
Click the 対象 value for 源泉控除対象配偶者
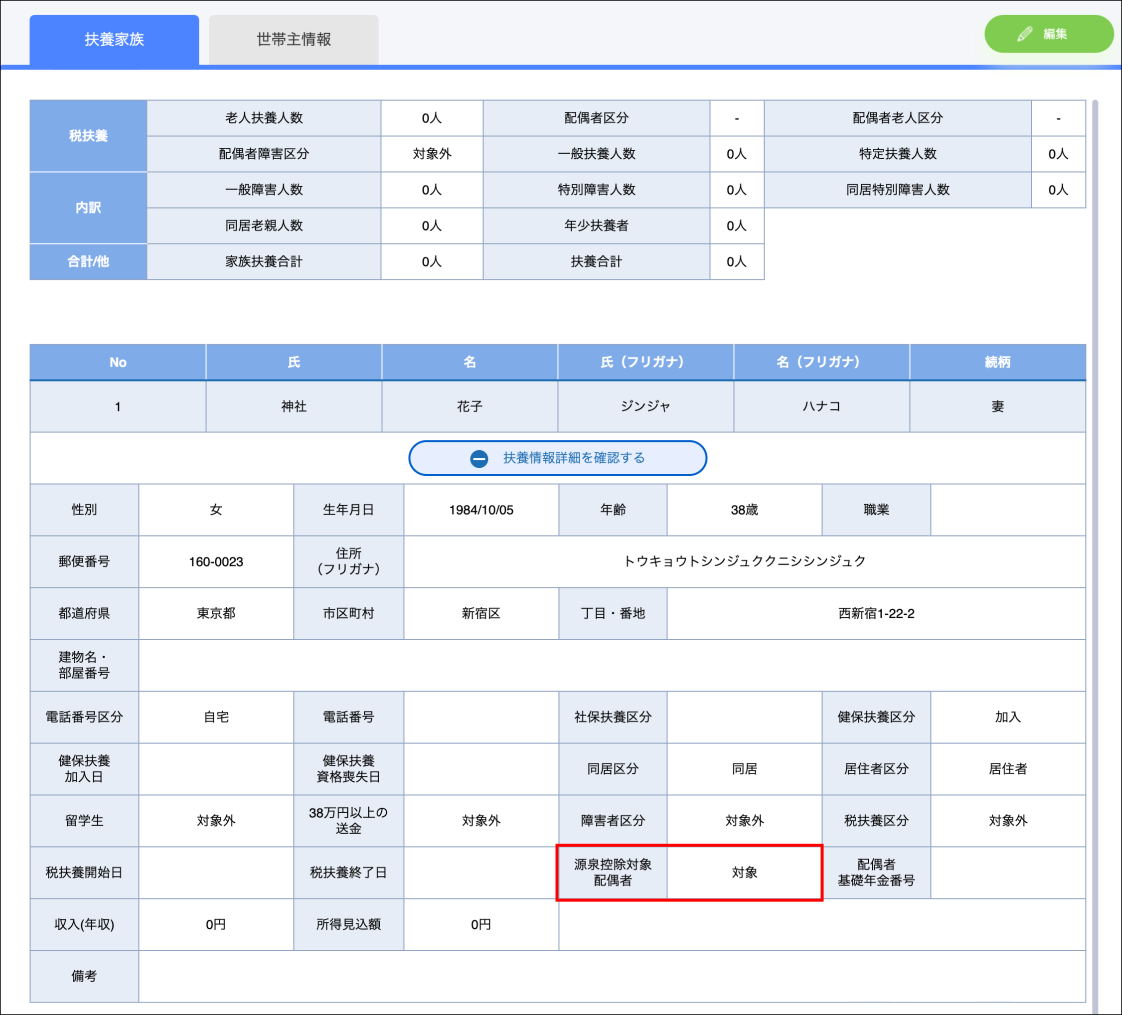(x=744, y=873)
